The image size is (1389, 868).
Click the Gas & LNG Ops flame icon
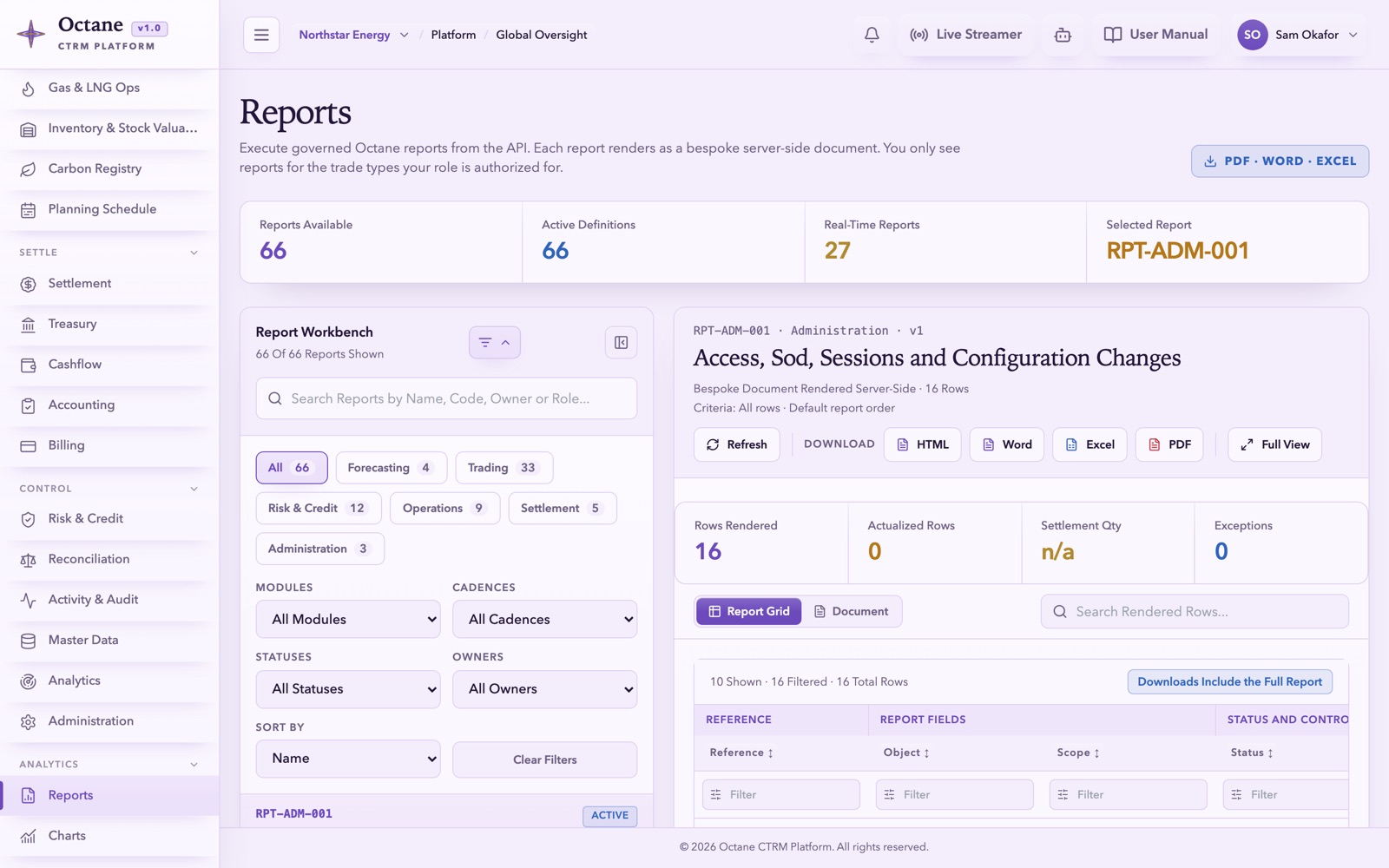[x=28, y=88]
